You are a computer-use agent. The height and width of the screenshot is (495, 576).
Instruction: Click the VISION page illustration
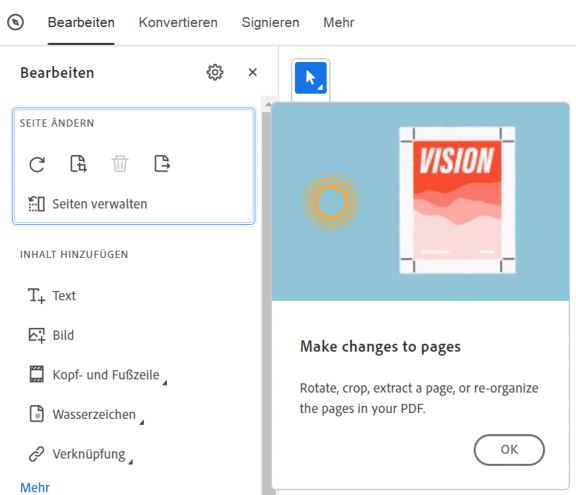[457, 200]
